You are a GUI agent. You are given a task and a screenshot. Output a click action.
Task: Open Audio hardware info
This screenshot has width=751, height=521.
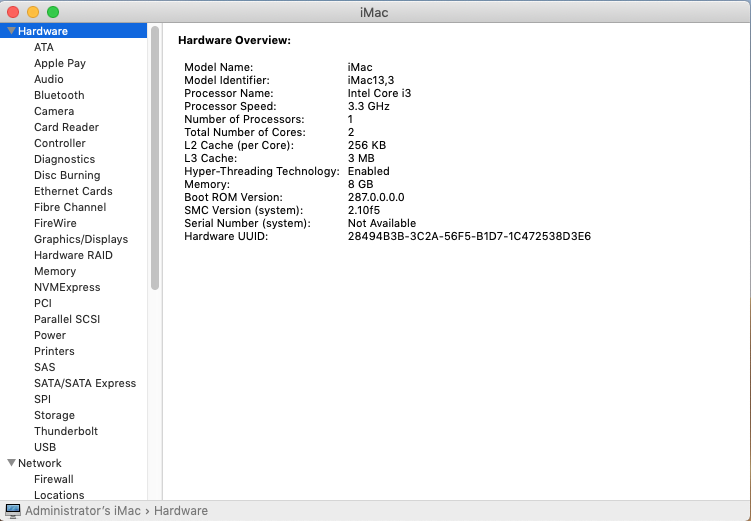pyautogui.click(x=48, y=79)
